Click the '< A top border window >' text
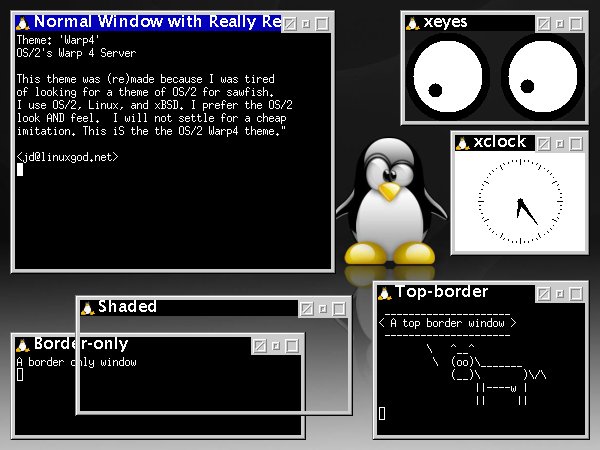 click(447, 323)
